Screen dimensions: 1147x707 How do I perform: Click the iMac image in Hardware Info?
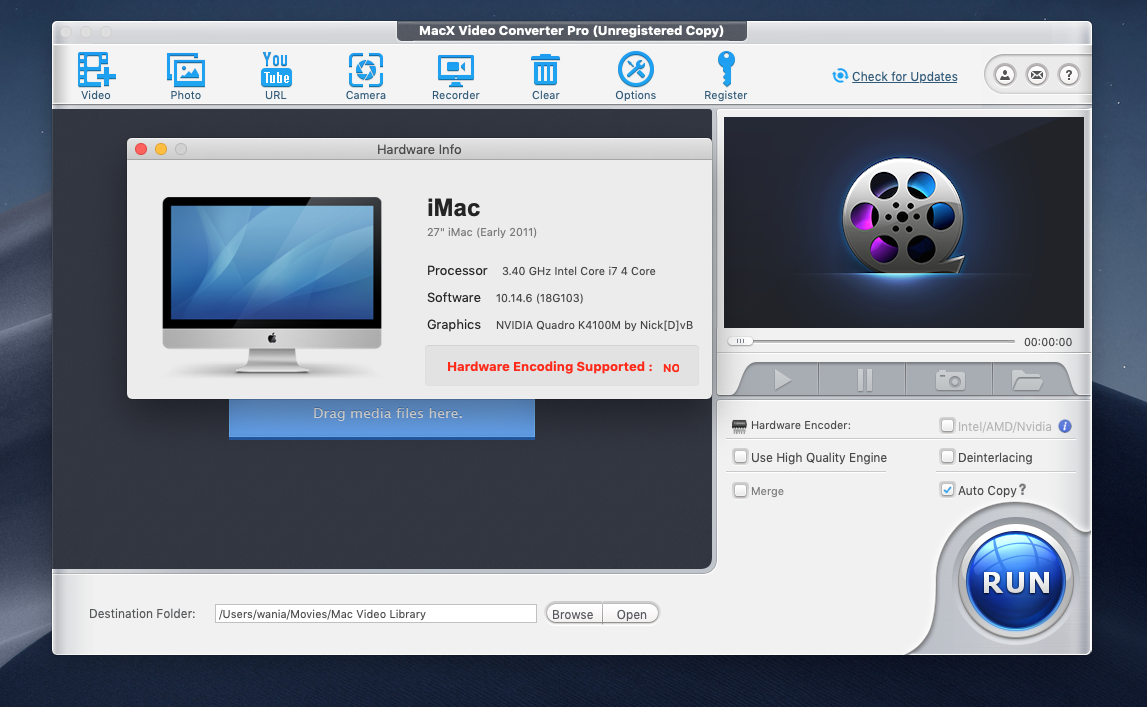coord(271,285)
